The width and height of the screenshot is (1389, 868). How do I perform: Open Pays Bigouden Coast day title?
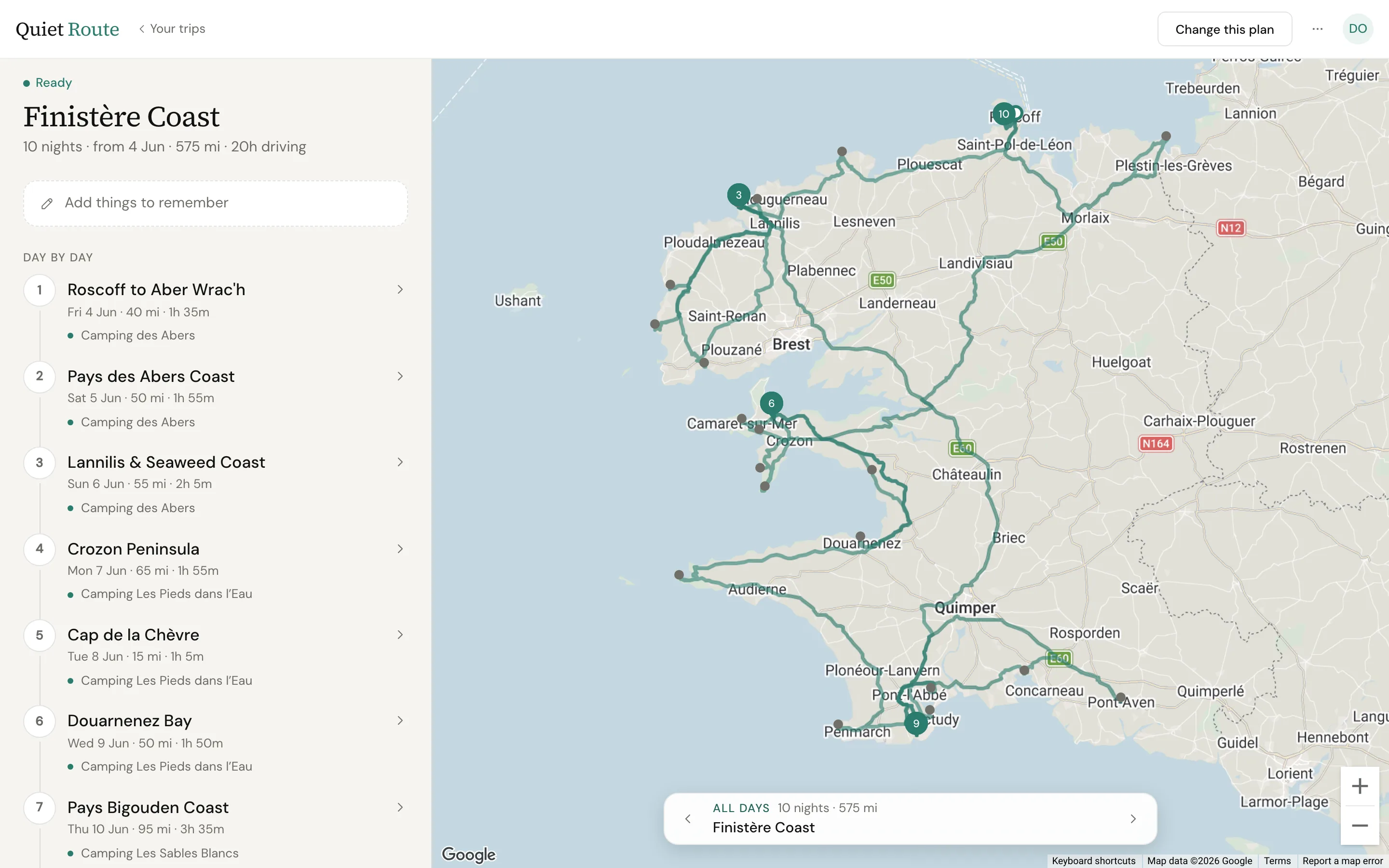[148, 807]
